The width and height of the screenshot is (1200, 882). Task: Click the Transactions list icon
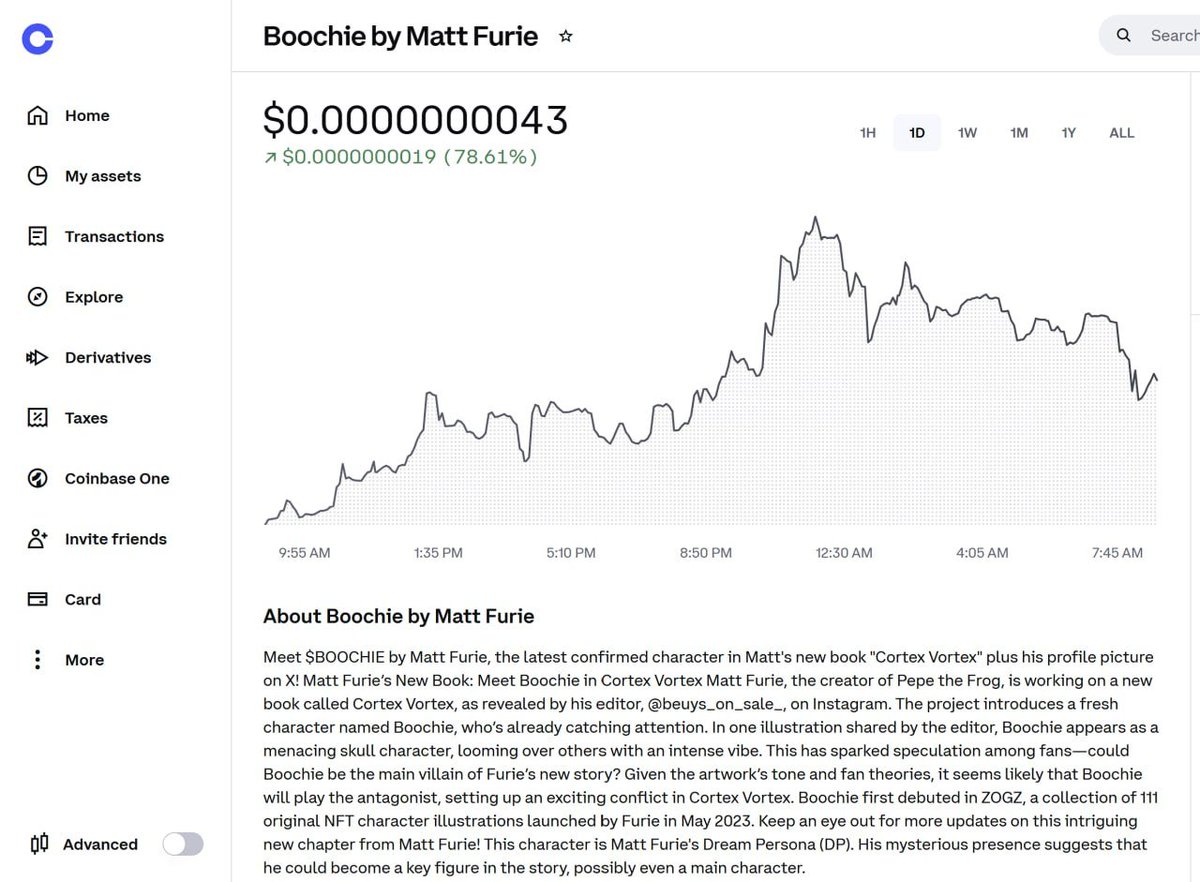click(37, 237)
